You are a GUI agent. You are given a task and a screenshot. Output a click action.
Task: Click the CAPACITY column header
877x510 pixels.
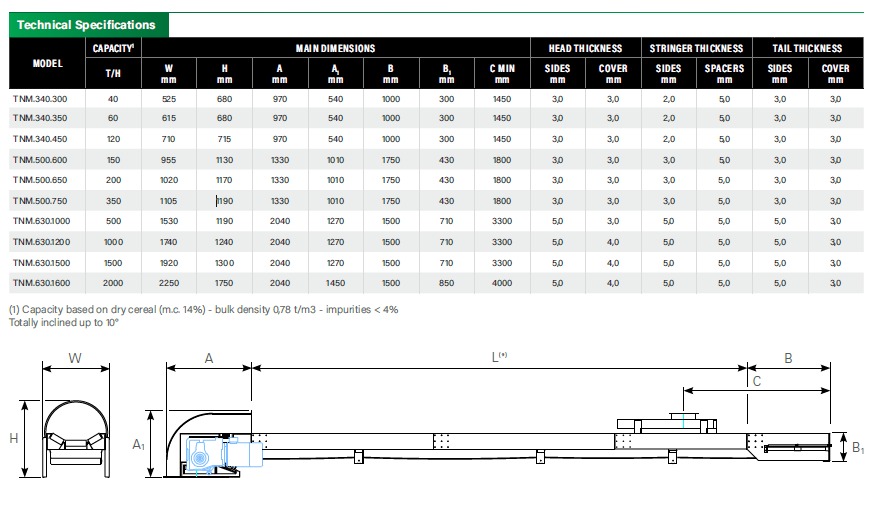113,48
